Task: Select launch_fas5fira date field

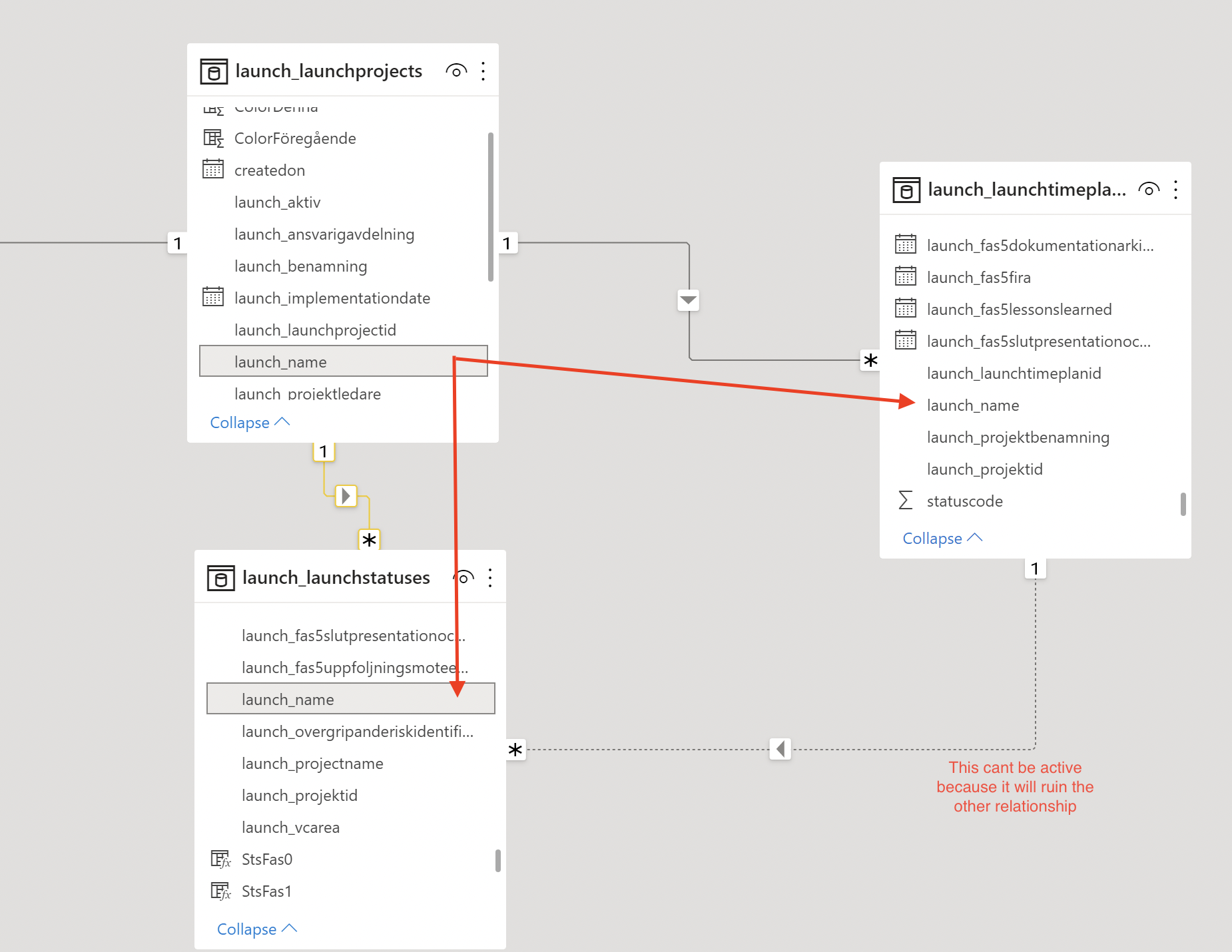Action: (1036, 278)
